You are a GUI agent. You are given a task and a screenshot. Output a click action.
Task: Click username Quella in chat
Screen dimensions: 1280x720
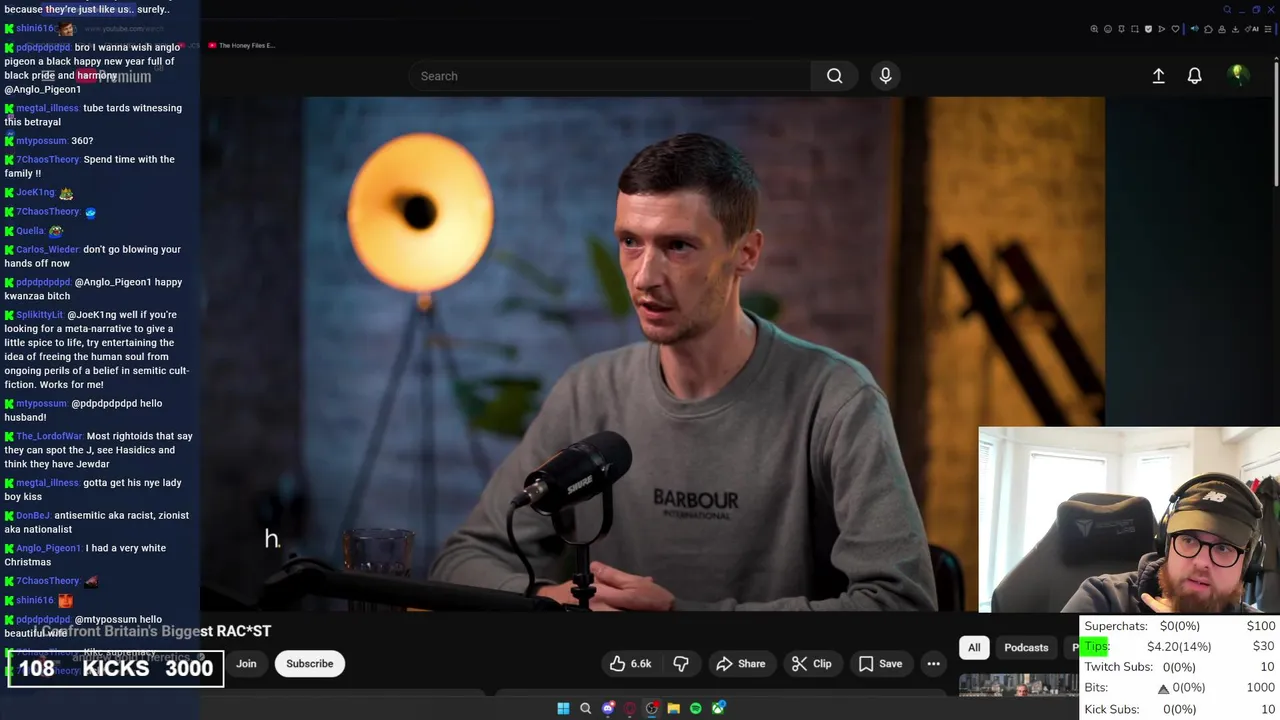(30, 231)
